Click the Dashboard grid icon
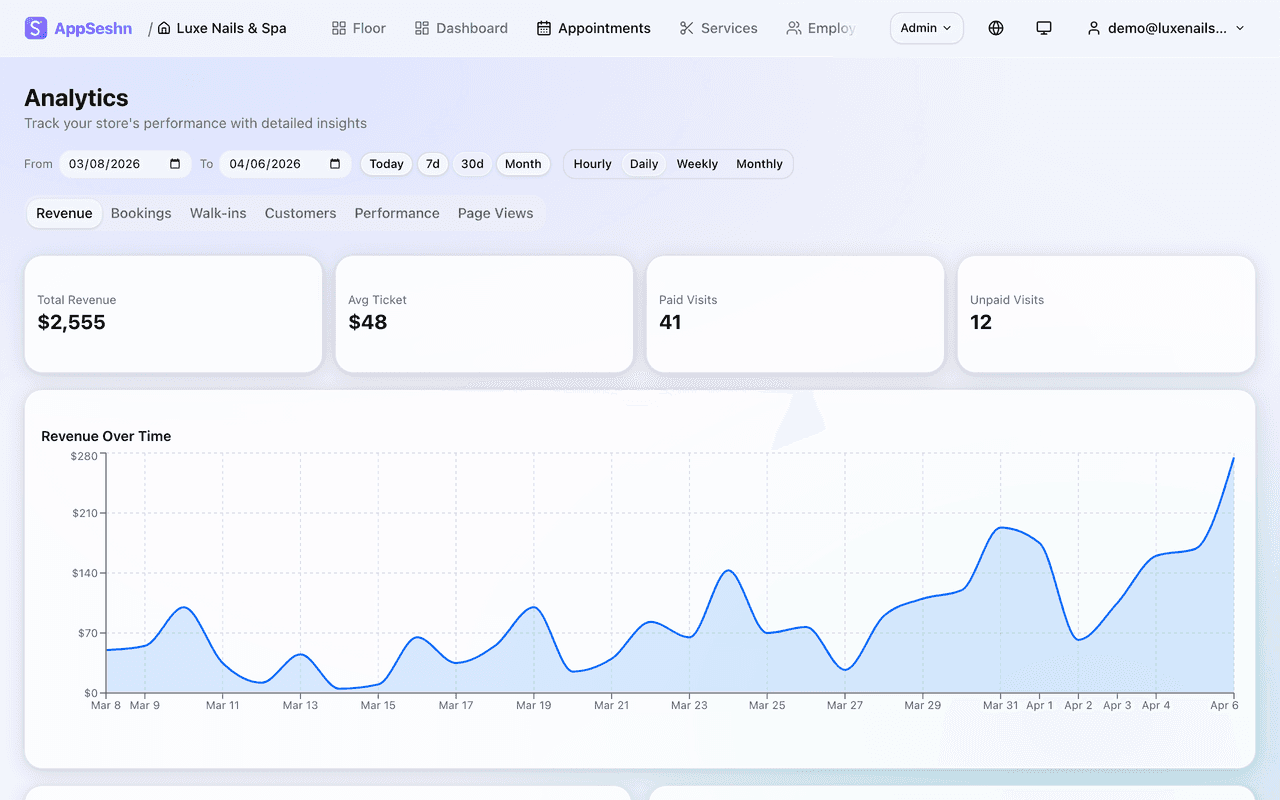The image size is (1280, 800). (422, 28)
